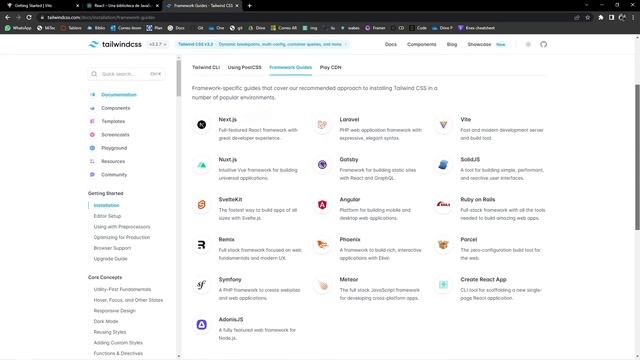The width and height of the screenshot is (640, 360).
Task: Click the Nuxt.js logo icon
Action: pos(202,165)
